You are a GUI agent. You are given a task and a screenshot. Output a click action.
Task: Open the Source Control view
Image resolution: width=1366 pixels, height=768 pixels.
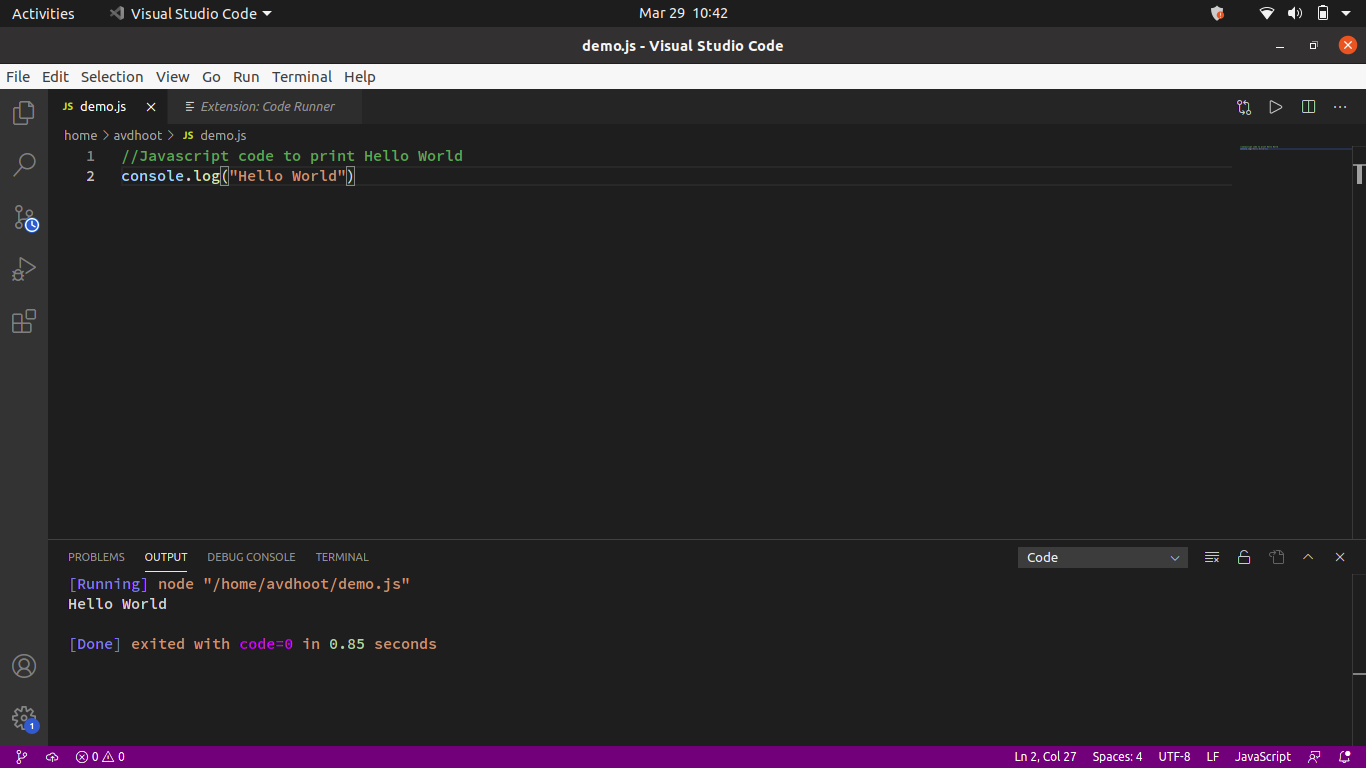coord(23,217)
